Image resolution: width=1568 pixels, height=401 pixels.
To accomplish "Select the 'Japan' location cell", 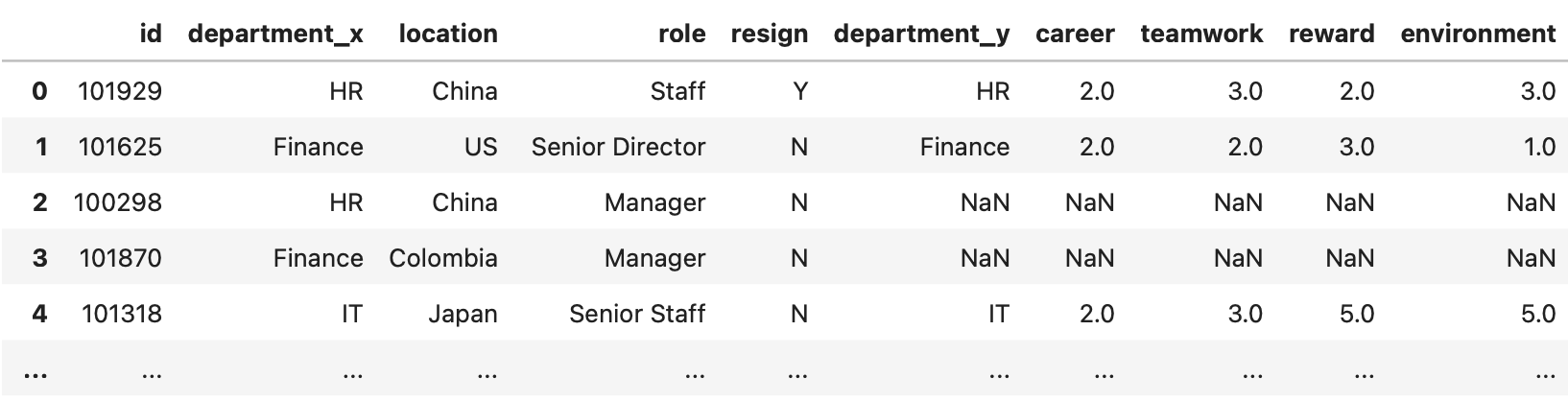I will pos(463,314).
